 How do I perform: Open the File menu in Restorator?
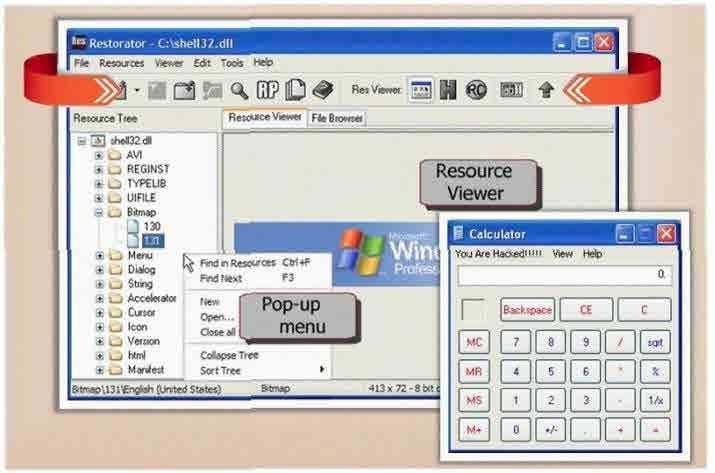[82, 63]
